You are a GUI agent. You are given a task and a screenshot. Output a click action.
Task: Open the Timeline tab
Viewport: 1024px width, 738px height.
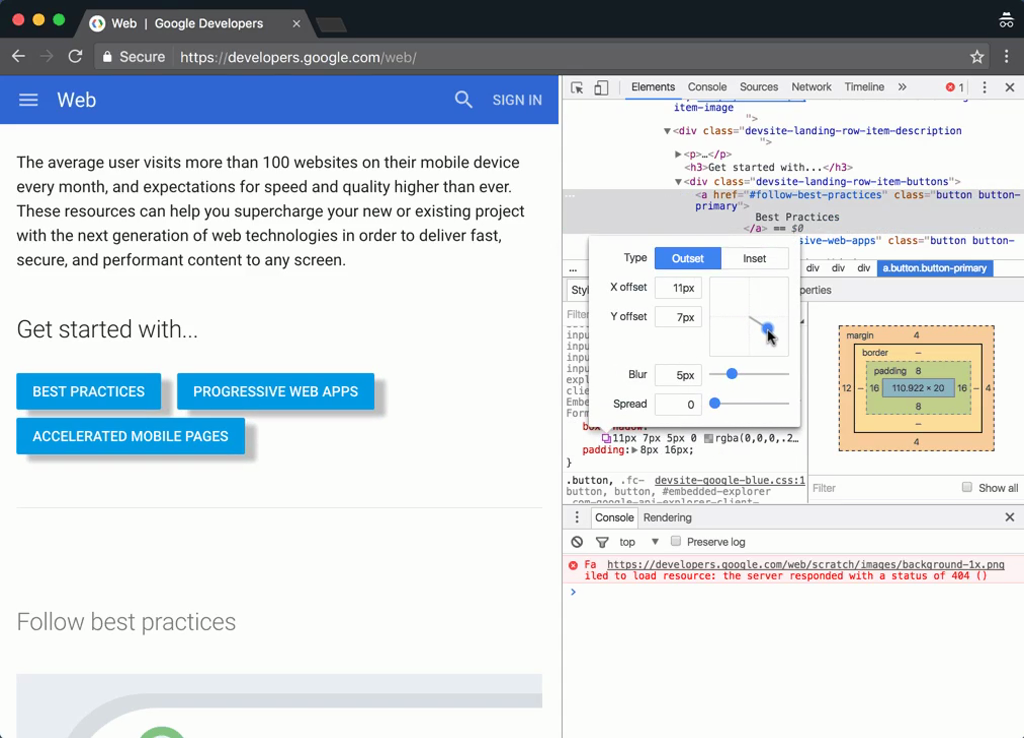pyautogui.click(x=864, y=87)
